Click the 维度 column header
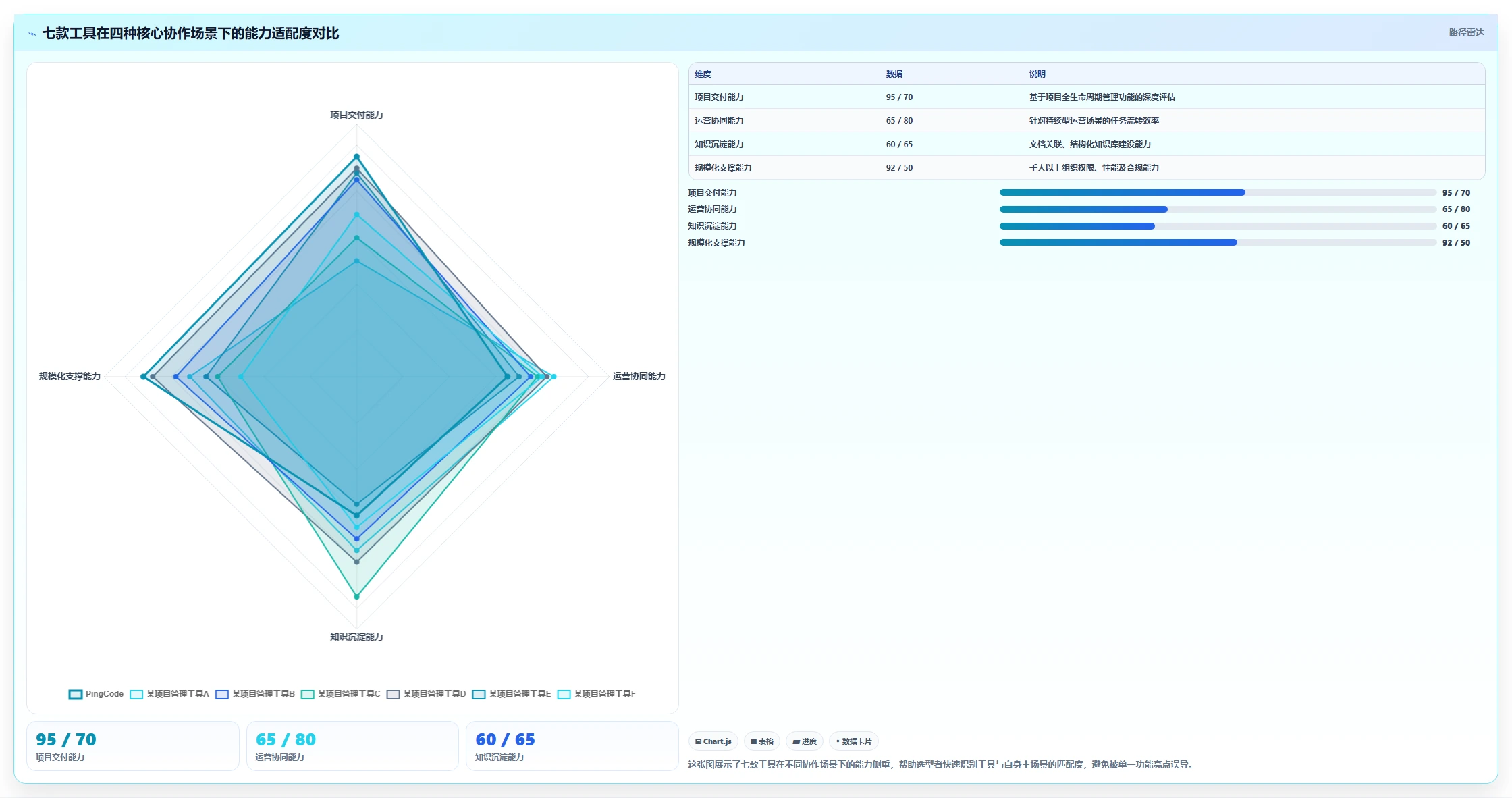Screen dimensions: 1512x798 tap(703, 74)
